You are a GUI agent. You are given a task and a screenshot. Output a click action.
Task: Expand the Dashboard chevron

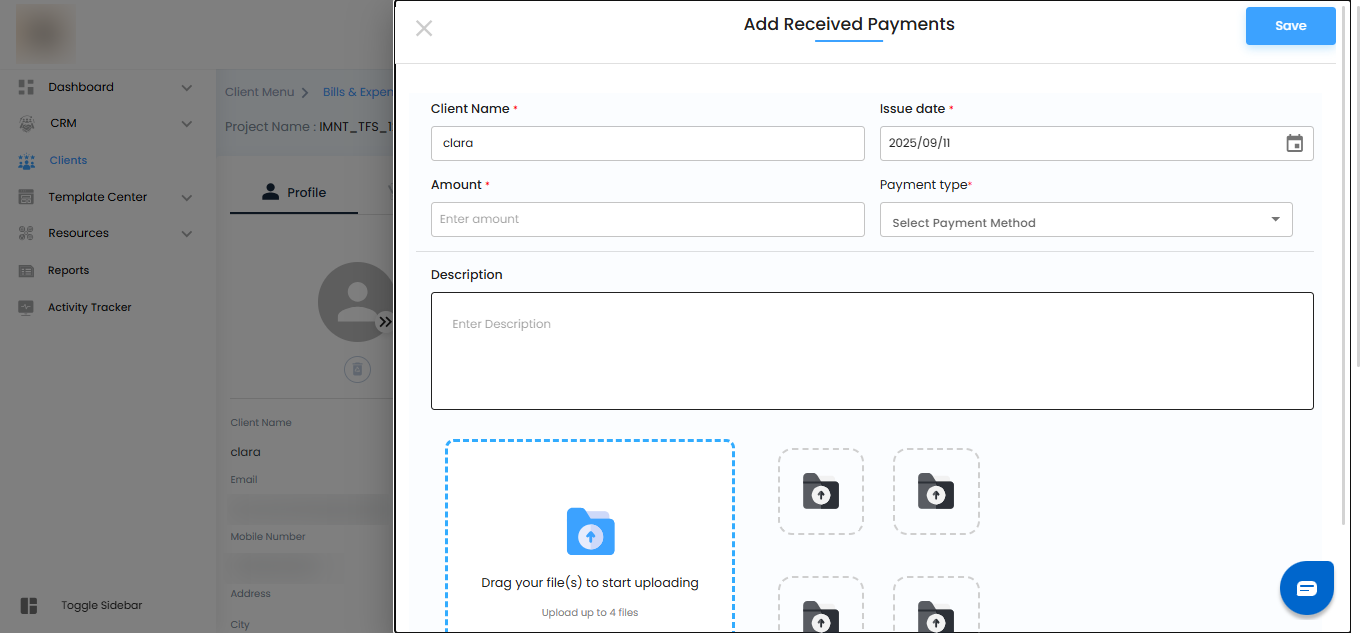click(x=187, y=88)
